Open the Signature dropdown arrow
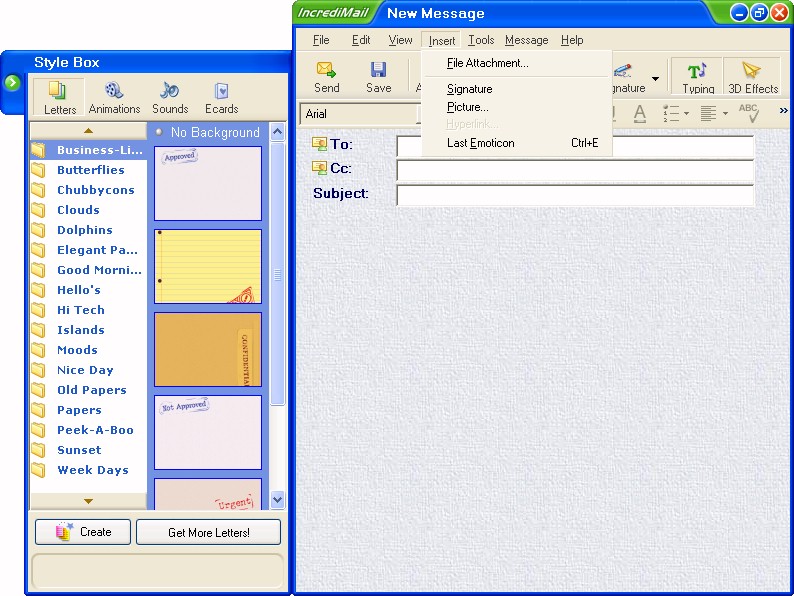The height and width of the screenshot is (596, 794). [x=656, y=79]
